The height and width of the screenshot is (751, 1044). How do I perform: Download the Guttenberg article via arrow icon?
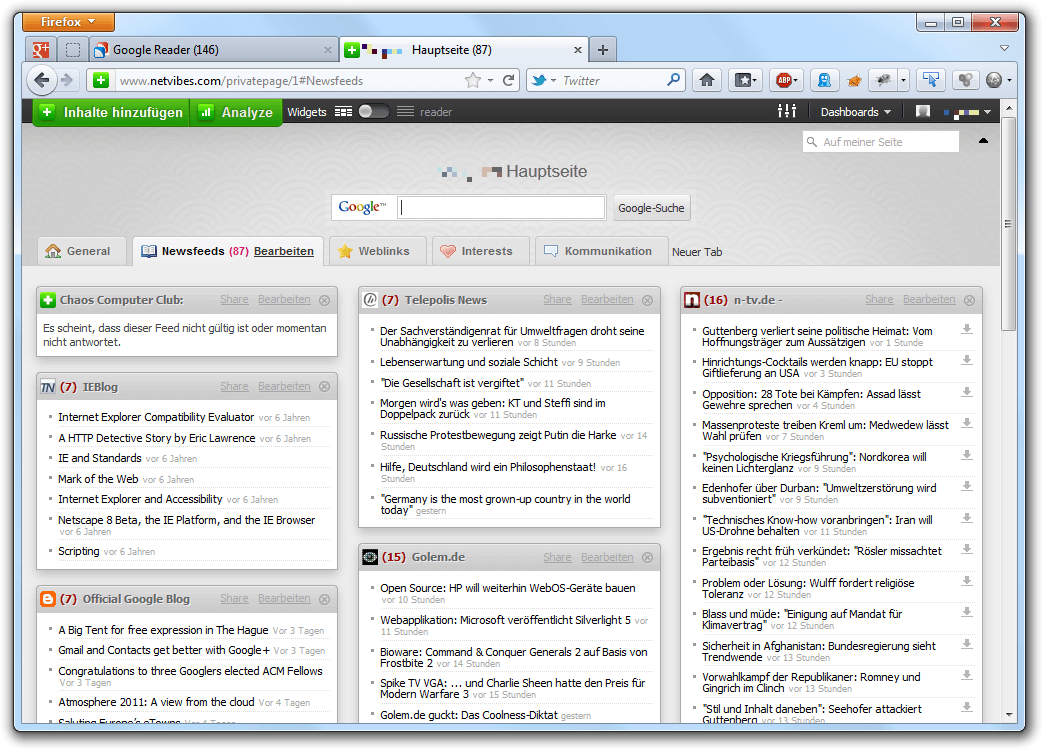(967, 330)
